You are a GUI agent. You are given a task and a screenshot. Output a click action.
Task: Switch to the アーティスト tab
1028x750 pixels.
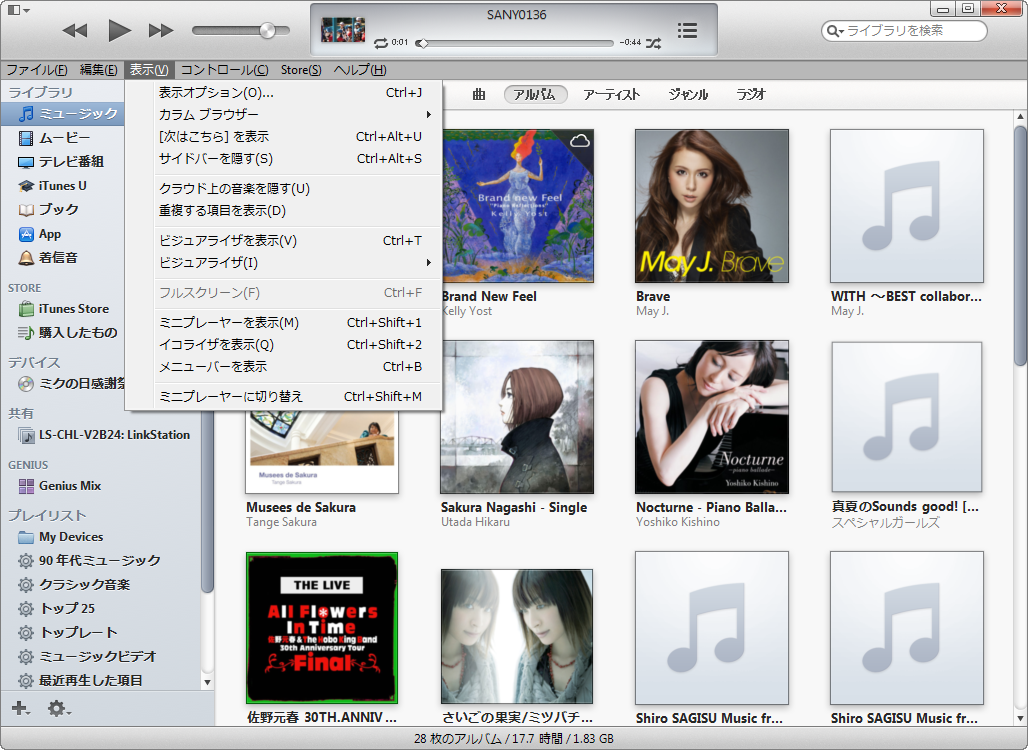click(x=612, y=94)
